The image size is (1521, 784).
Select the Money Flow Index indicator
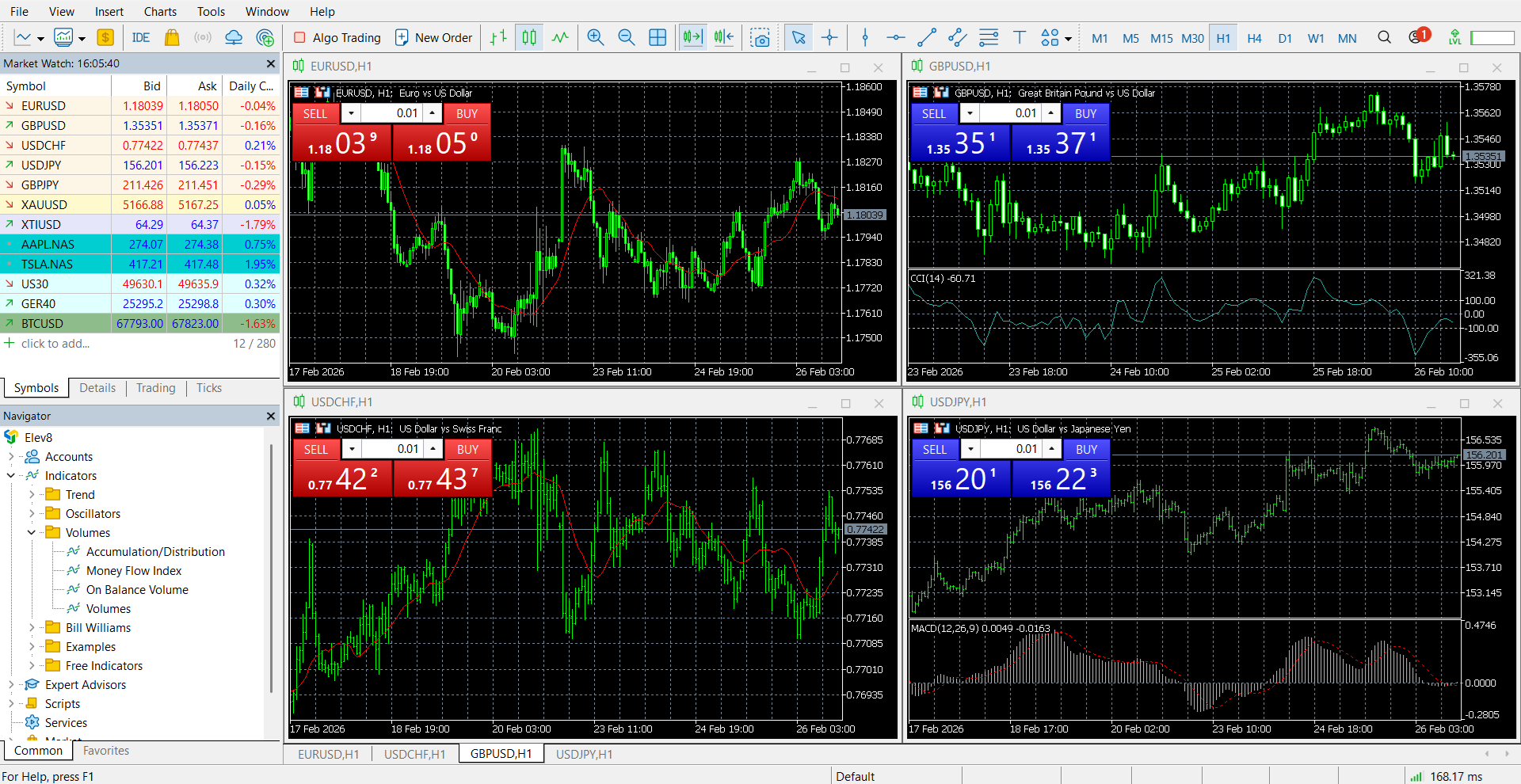(x=134, y=571)
